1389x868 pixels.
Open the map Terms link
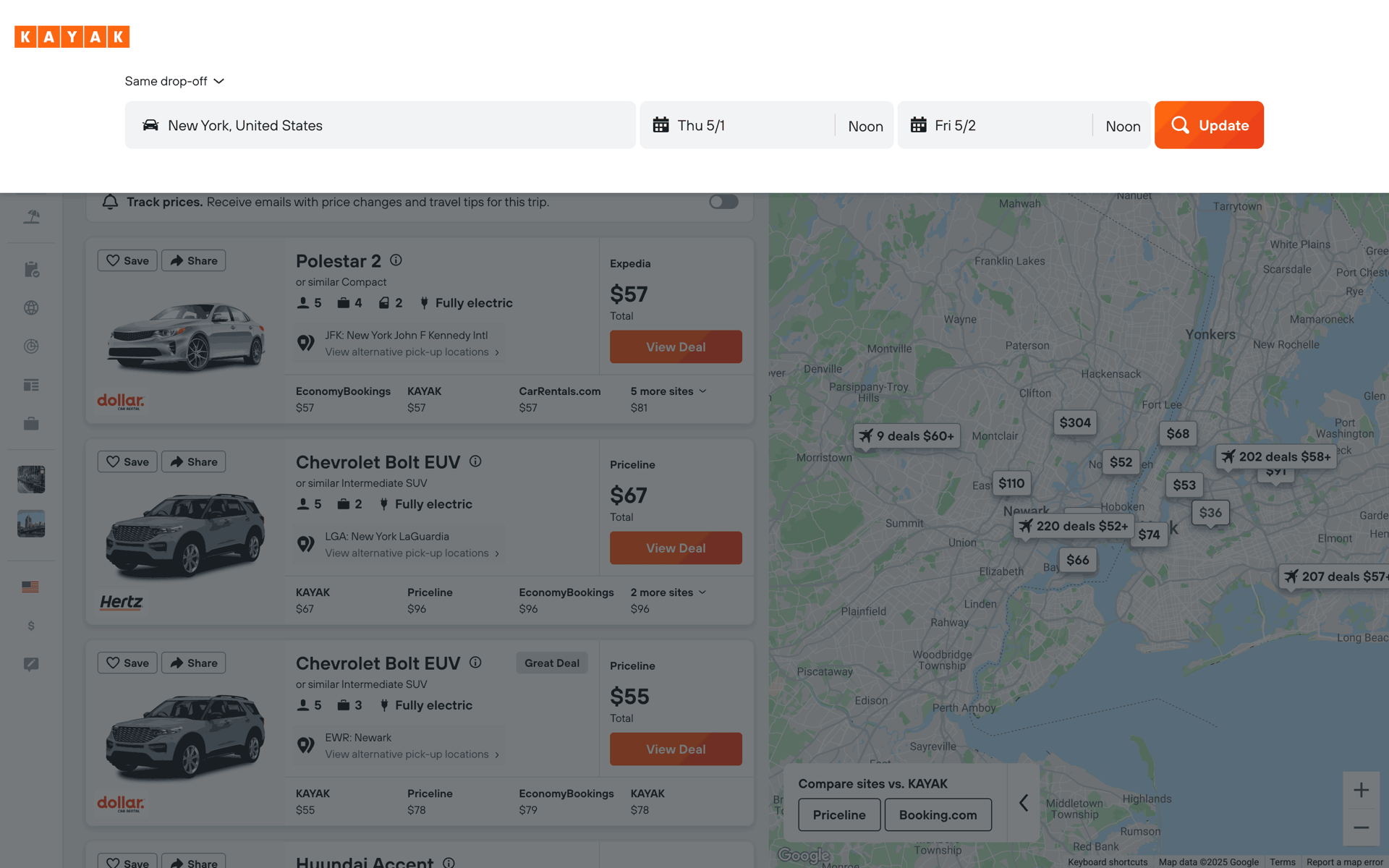pyautogui.click(x=1283, y=862)
